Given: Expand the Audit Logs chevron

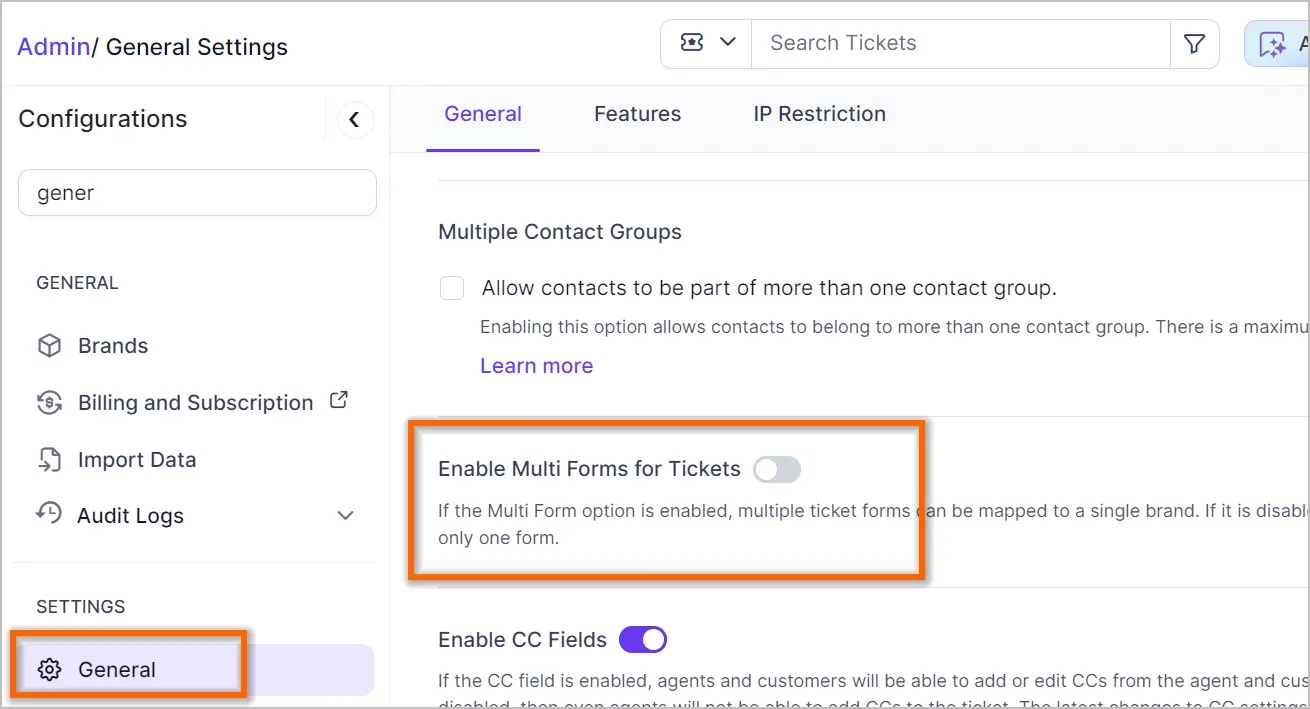Looking at the screenshot, I should (345, 516).
